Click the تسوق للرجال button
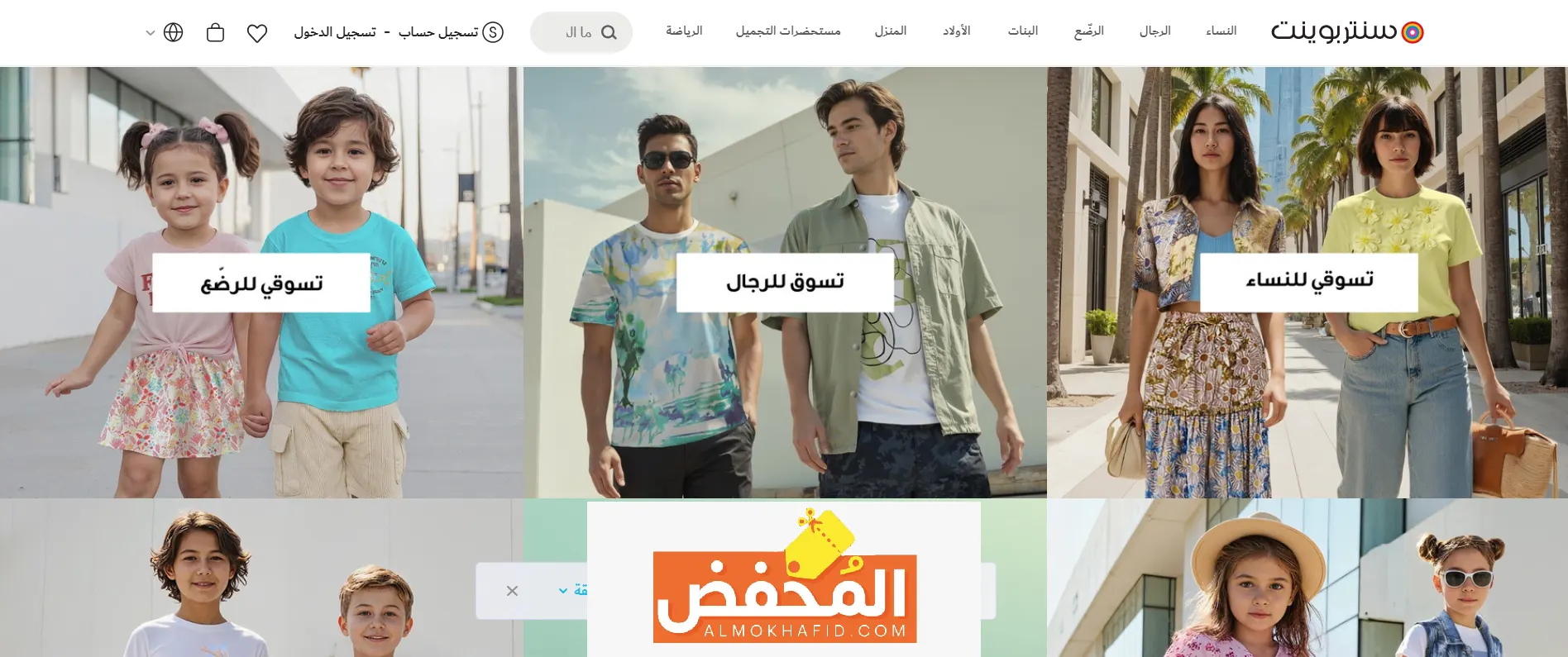The height and width of the screenshot is (657, 1568). (785, 283)
